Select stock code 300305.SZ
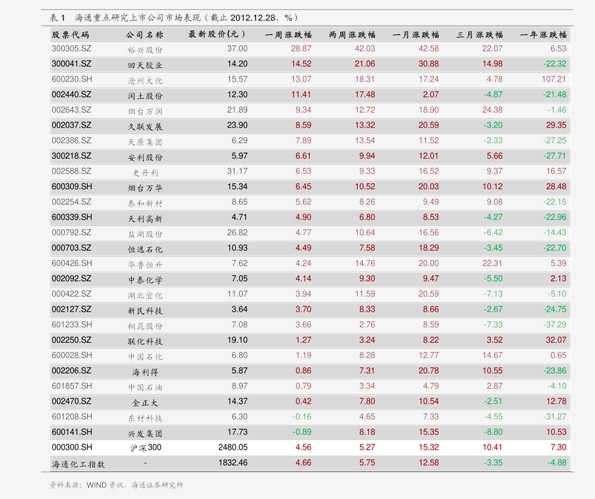This screenshot has height=499, width=595. pyautogui.click(x=71, y=49)
